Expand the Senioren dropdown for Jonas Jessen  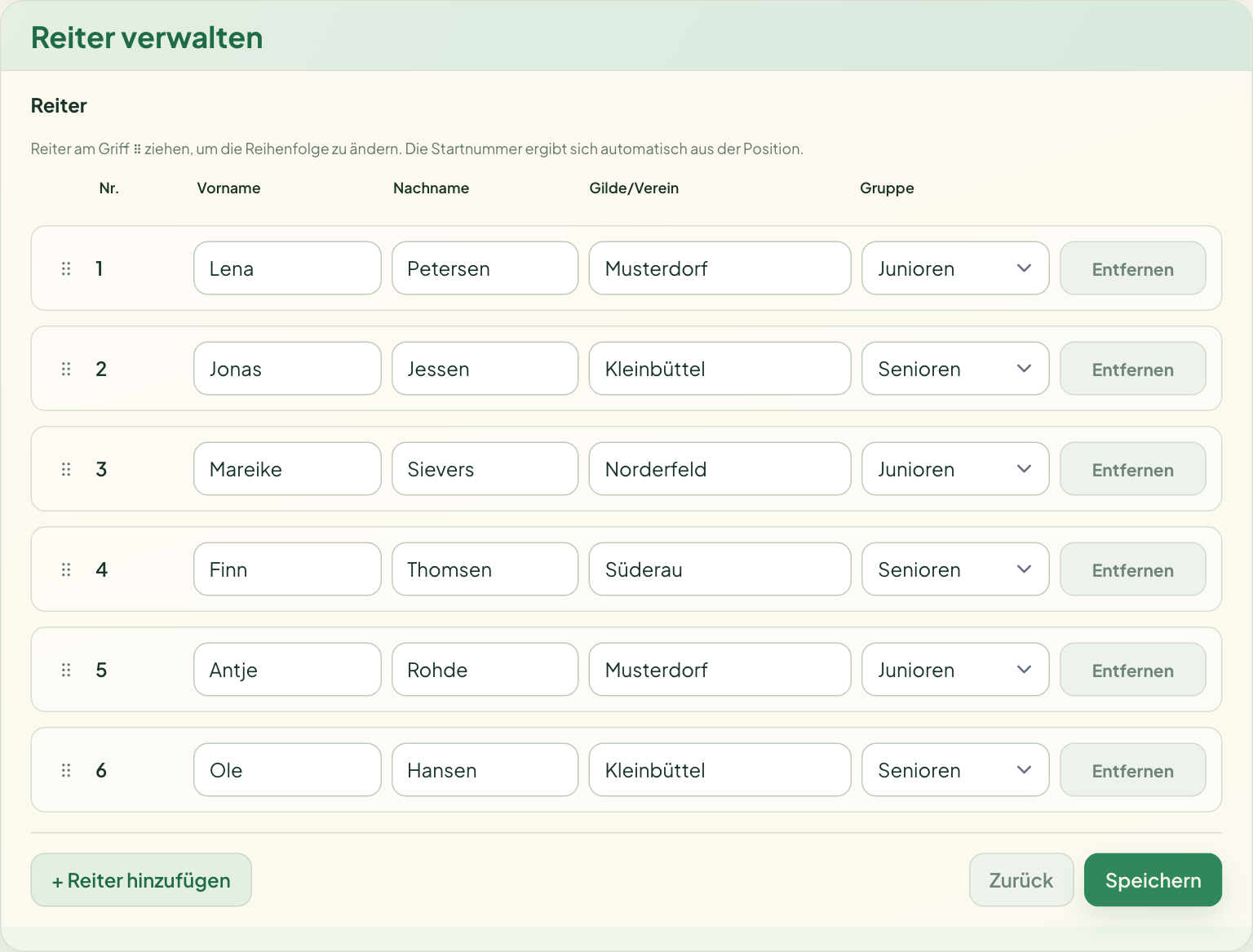[955, 369]
